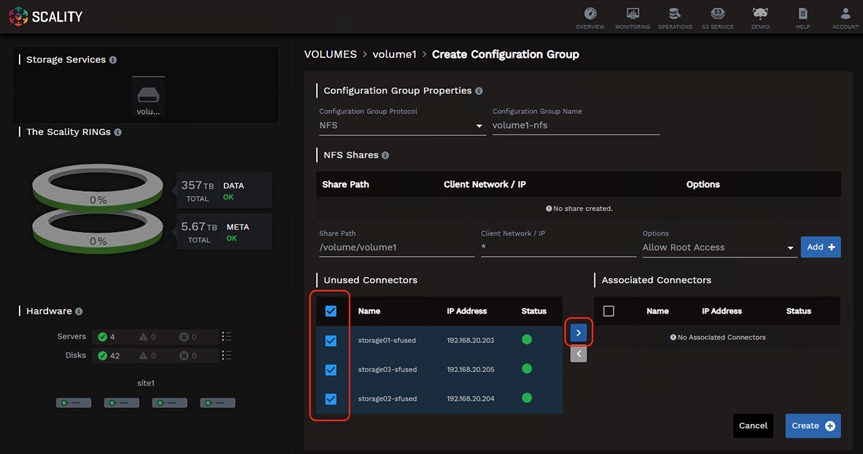The width and height of the screenshot is (863, 454).
Task: Select IP 192.168.20.205 cell
Action: click(471, 370)
